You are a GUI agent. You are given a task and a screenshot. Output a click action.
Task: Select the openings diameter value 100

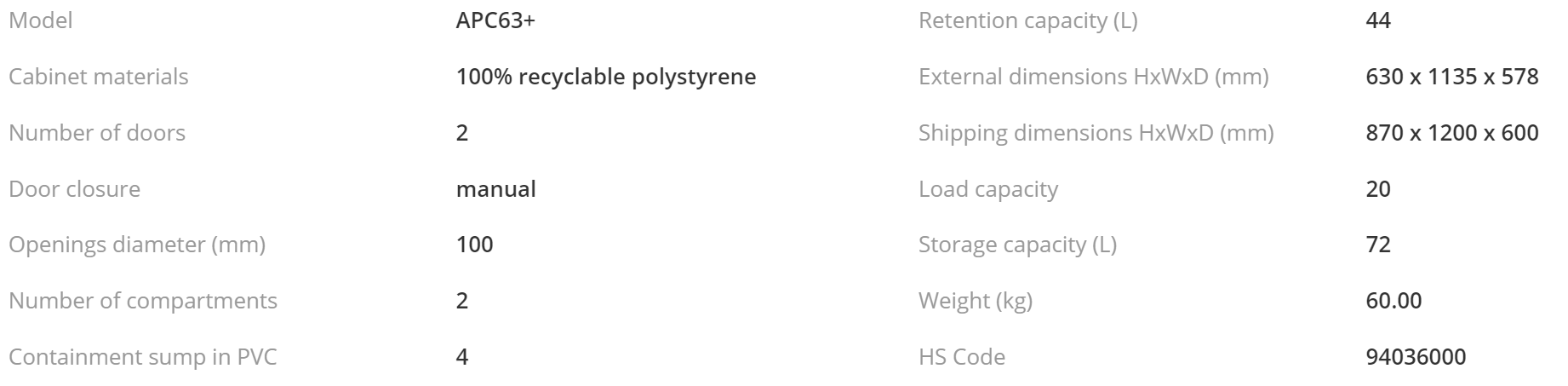point(475,245)
